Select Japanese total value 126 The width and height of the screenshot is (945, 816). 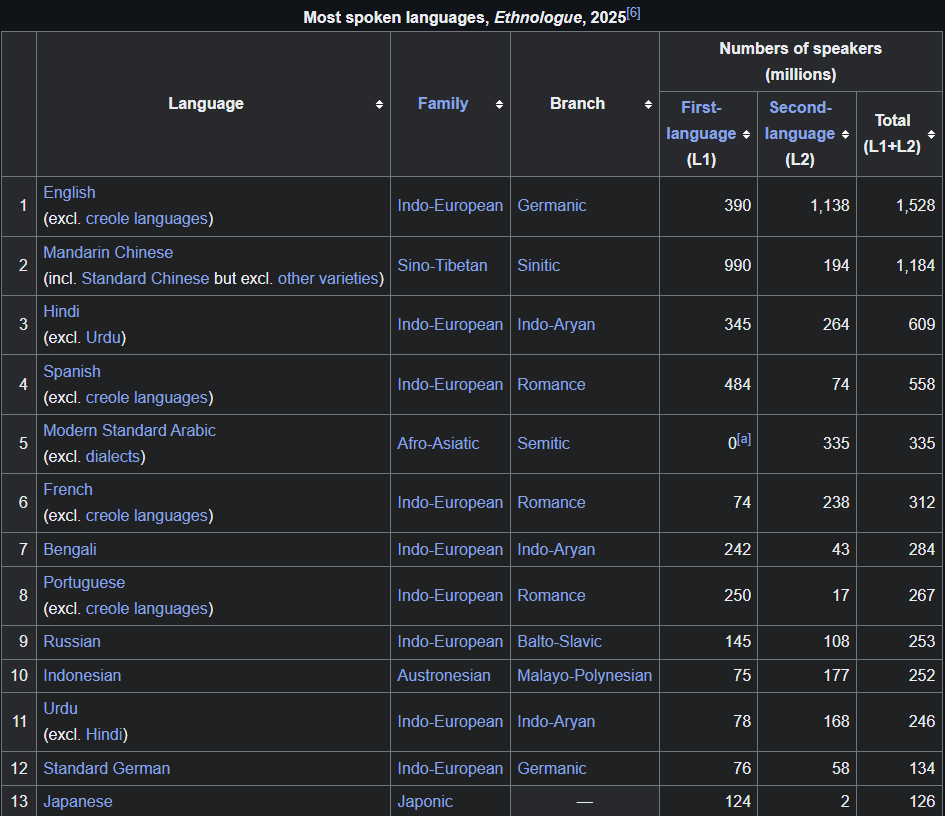pyautogui.click(x=921, y=802)
